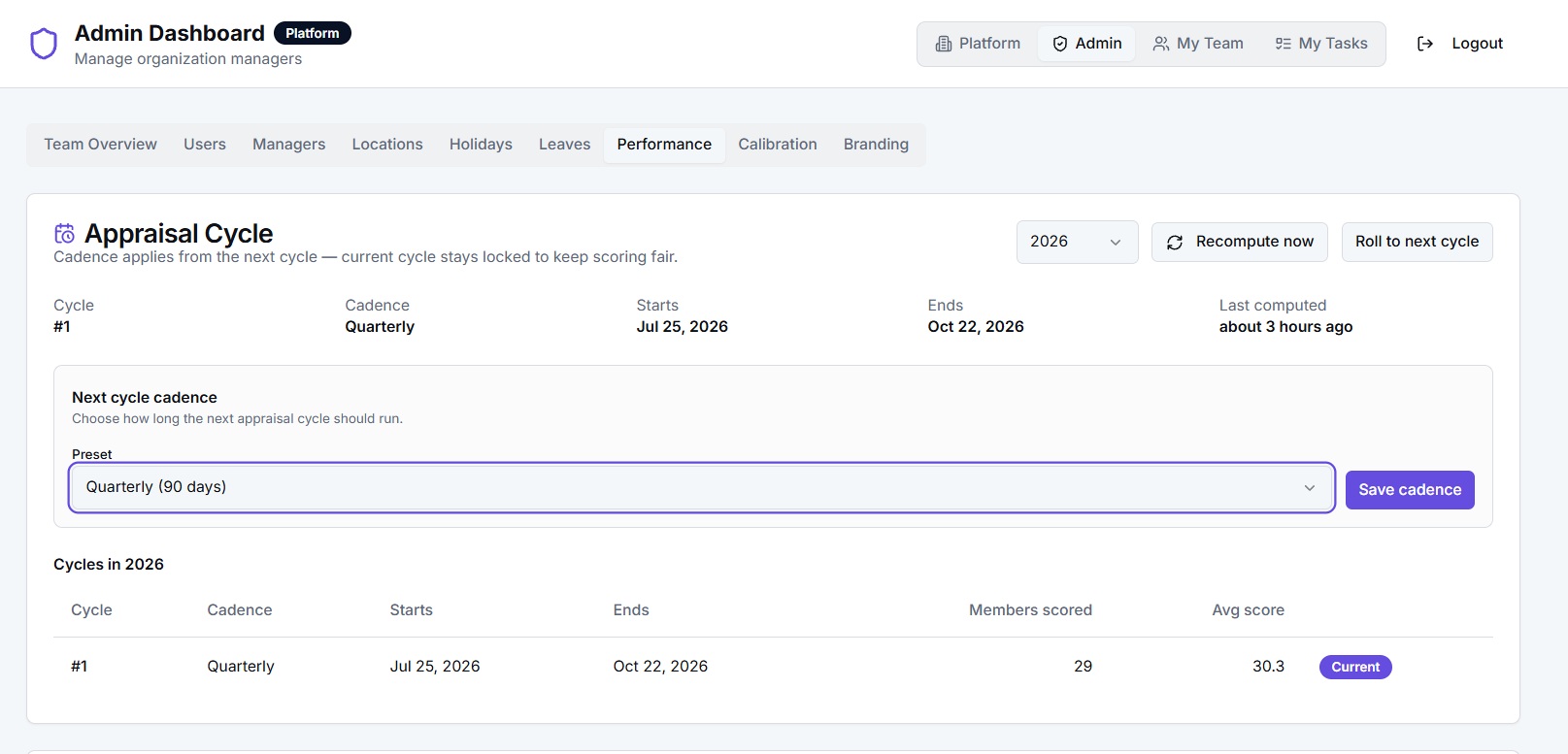
Task: Switch to the Platform view
Action: point(978,44)
